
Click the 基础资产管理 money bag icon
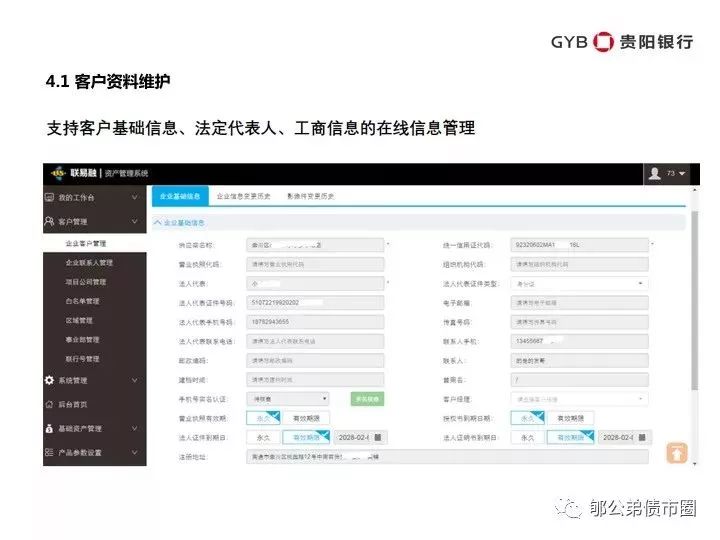[x=49, y=428]
